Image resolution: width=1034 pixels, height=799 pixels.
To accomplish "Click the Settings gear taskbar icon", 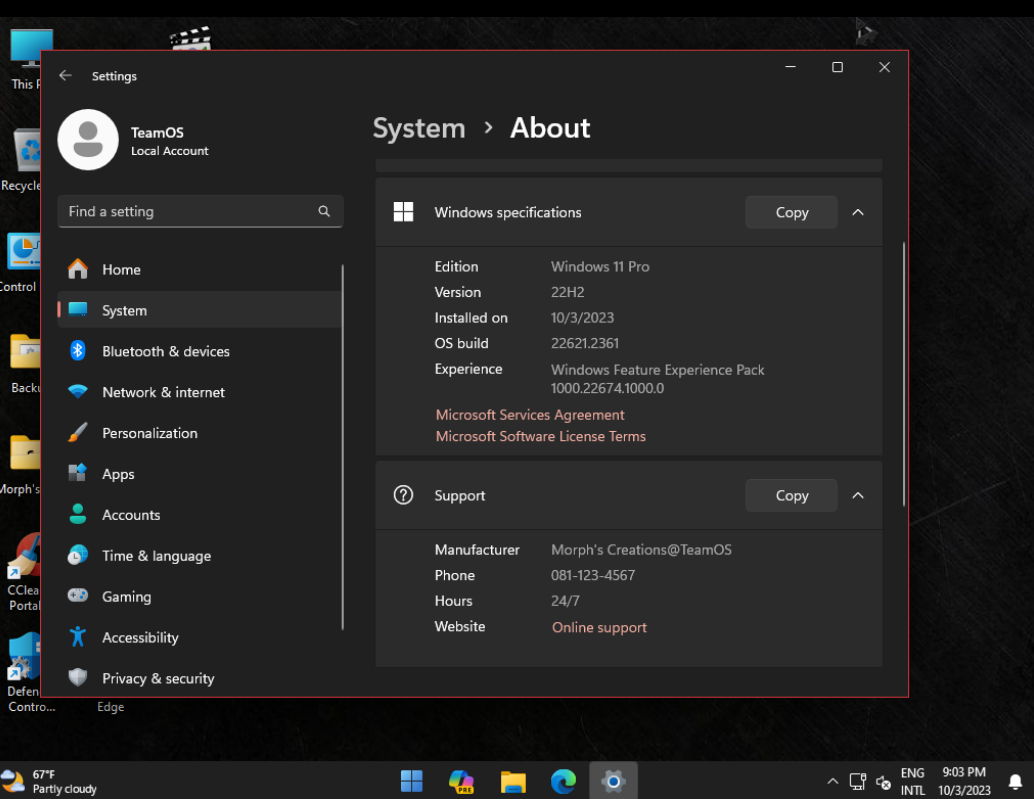I will click(613, 781).
